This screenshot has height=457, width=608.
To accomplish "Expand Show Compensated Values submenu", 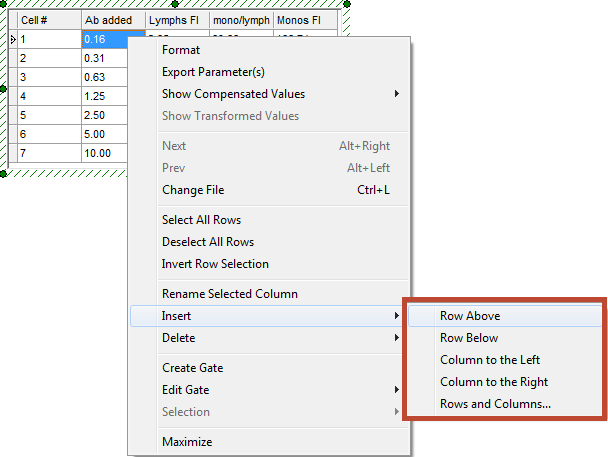I will 233,94.
